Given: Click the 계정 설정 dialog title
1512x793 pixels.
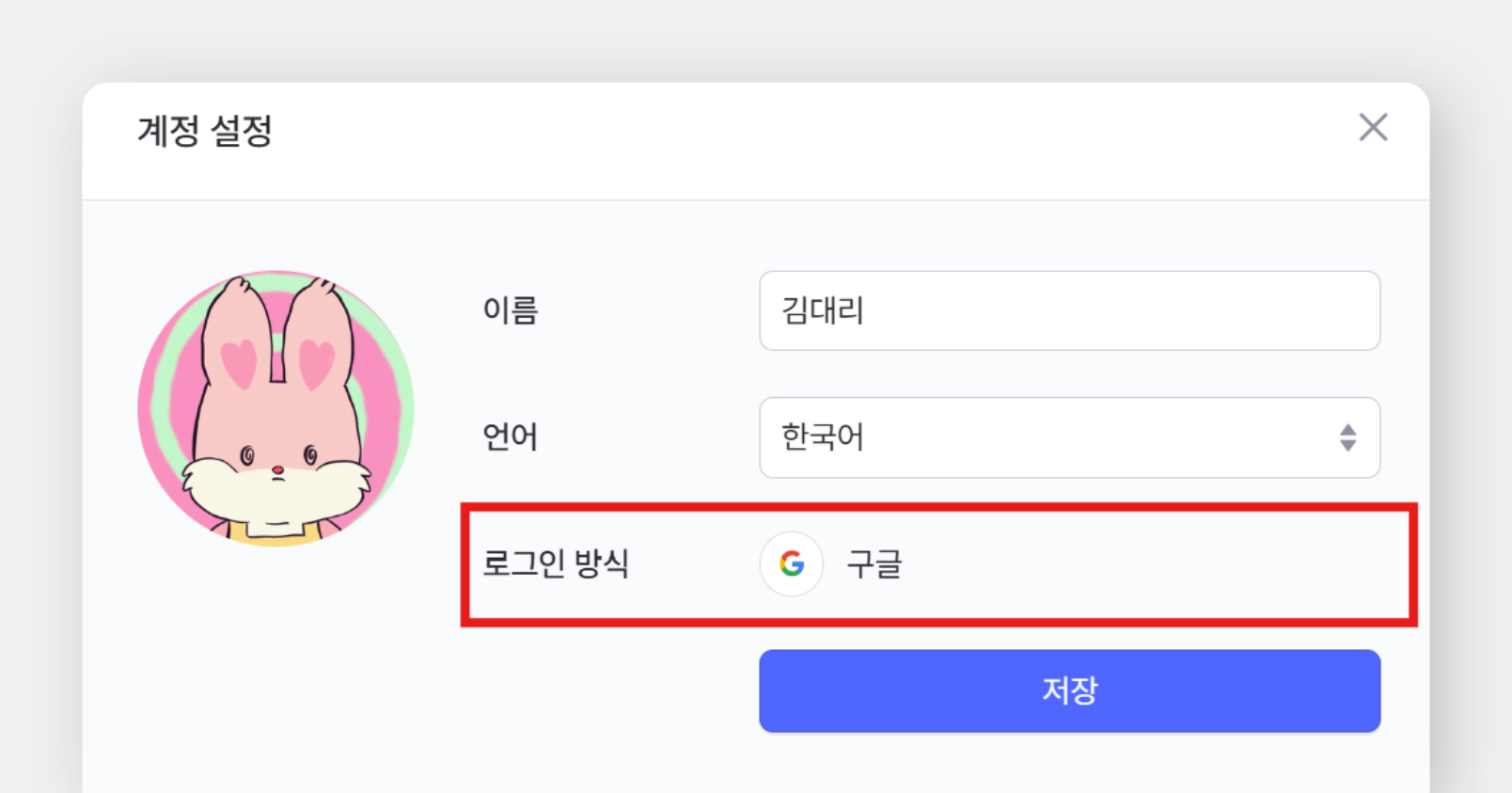Looking at the screenshot, I should coord(205,131).
